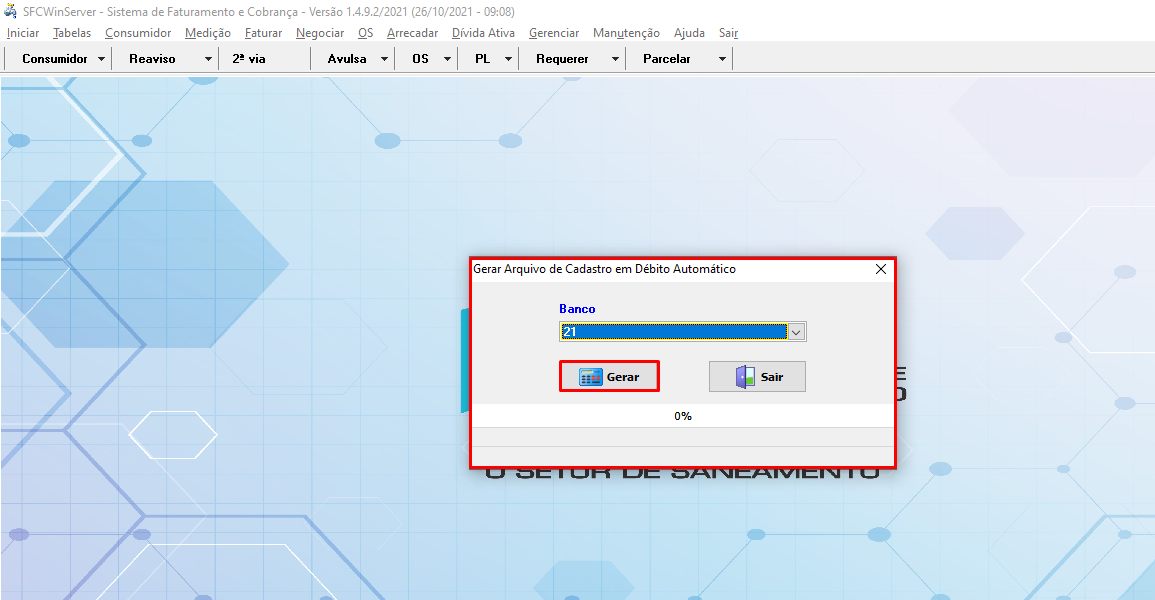
Task: Click the 0% progress bar
Action: point(682,416)
